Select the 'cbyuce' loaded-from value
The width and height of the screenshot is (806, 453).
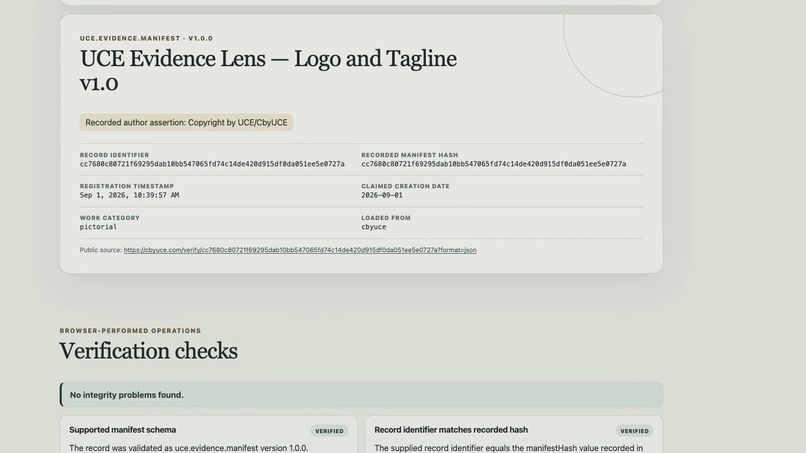tap(374, 227)
